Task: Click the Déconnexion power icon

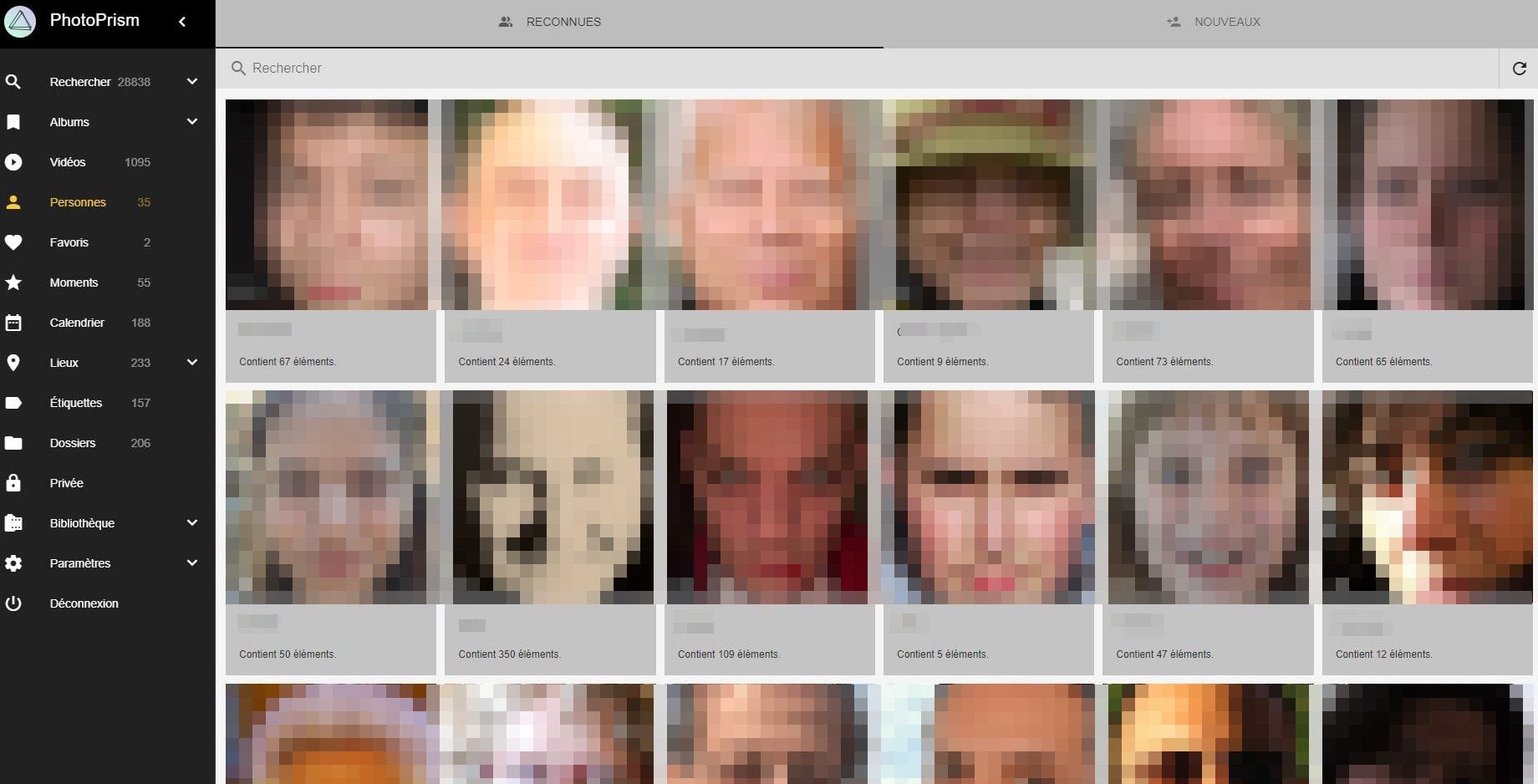Action: point(13,603)
